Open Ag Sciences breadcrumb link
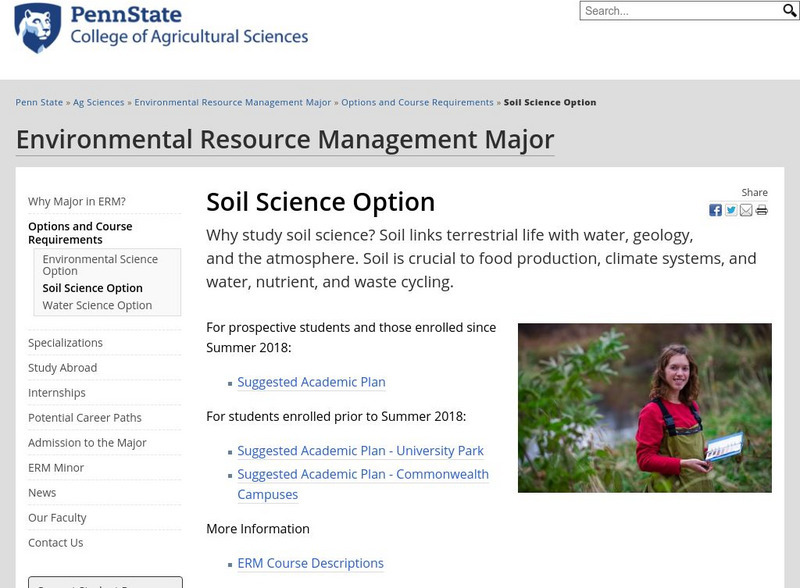The width and height of the screenshot is (800, 588). [x=99, y=103]
